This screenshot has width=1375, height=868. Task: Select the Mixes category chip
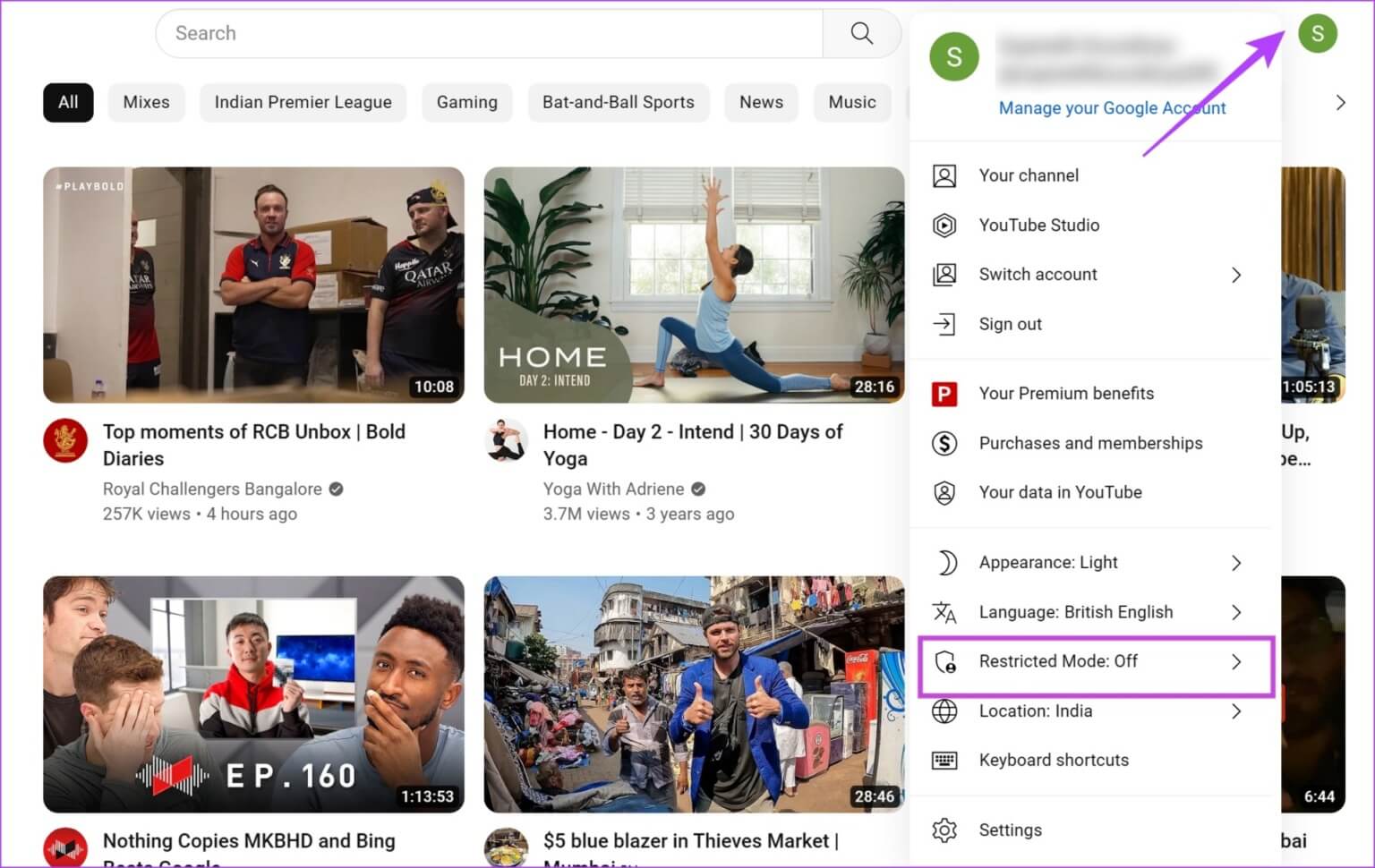pos(146,102)
